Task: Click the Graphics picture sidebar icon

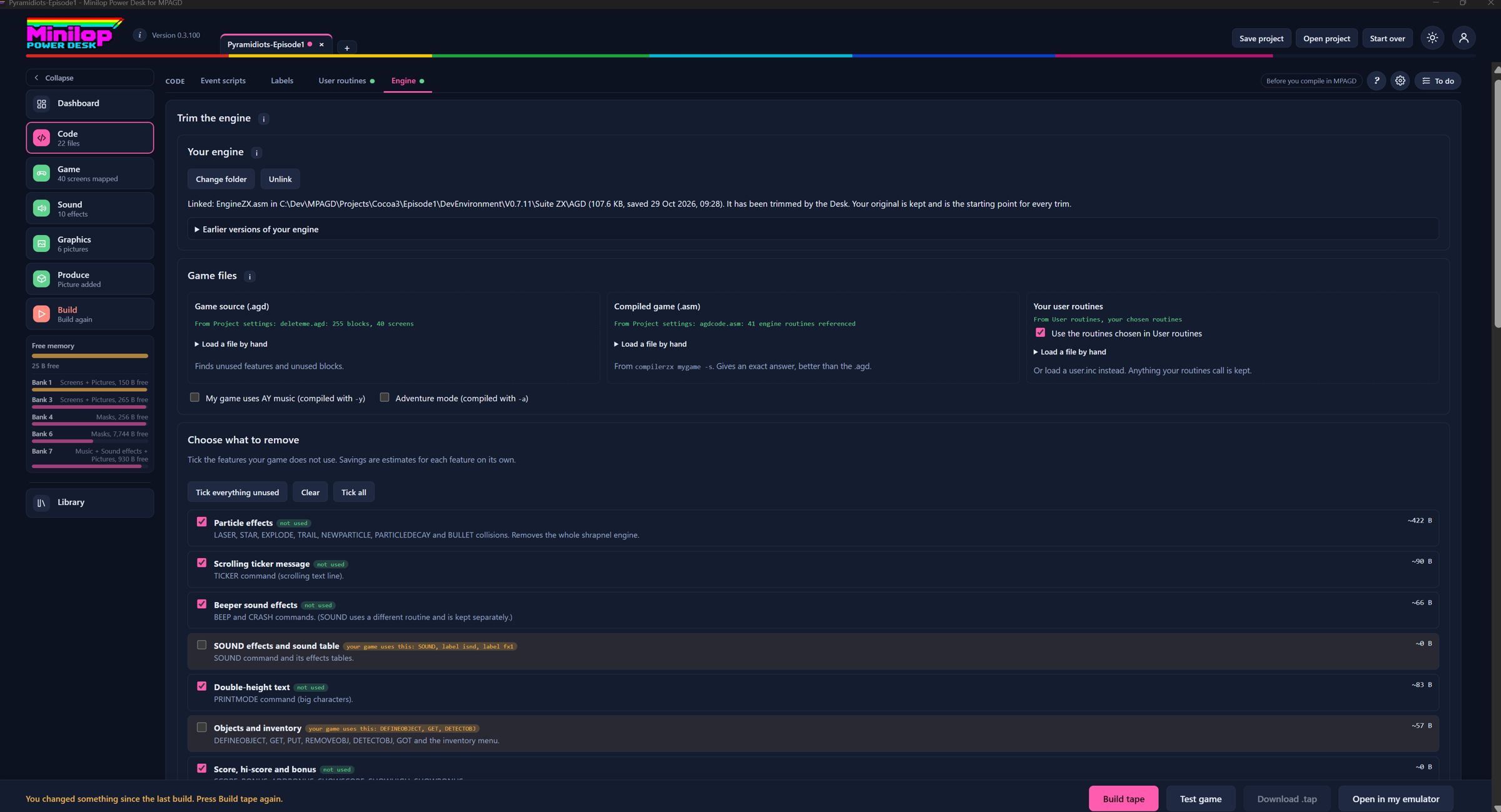Action: (41, 244)
